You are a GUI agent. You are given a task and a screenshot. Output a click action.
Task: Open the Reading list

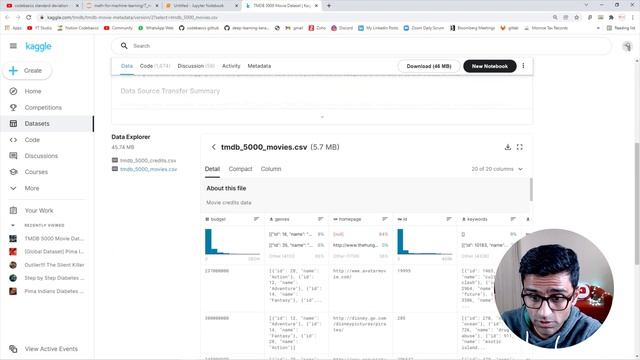click(621, 28)
